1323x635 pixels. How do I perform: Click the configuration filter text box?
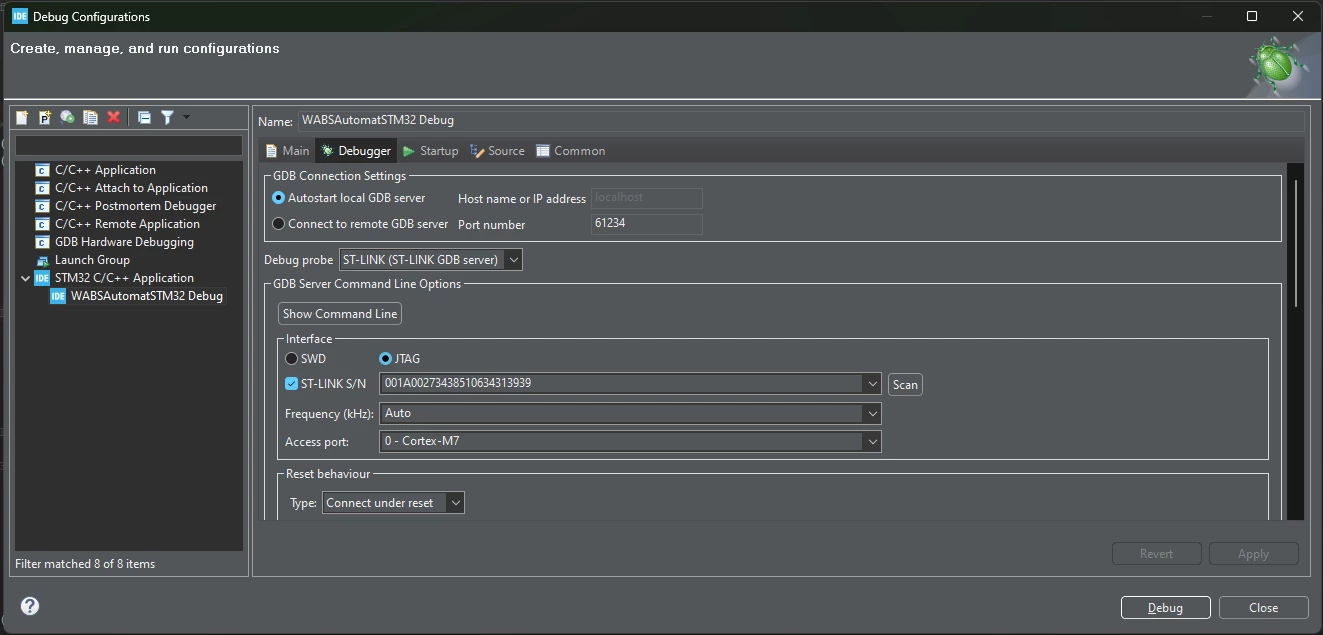[x=129, y=146]
